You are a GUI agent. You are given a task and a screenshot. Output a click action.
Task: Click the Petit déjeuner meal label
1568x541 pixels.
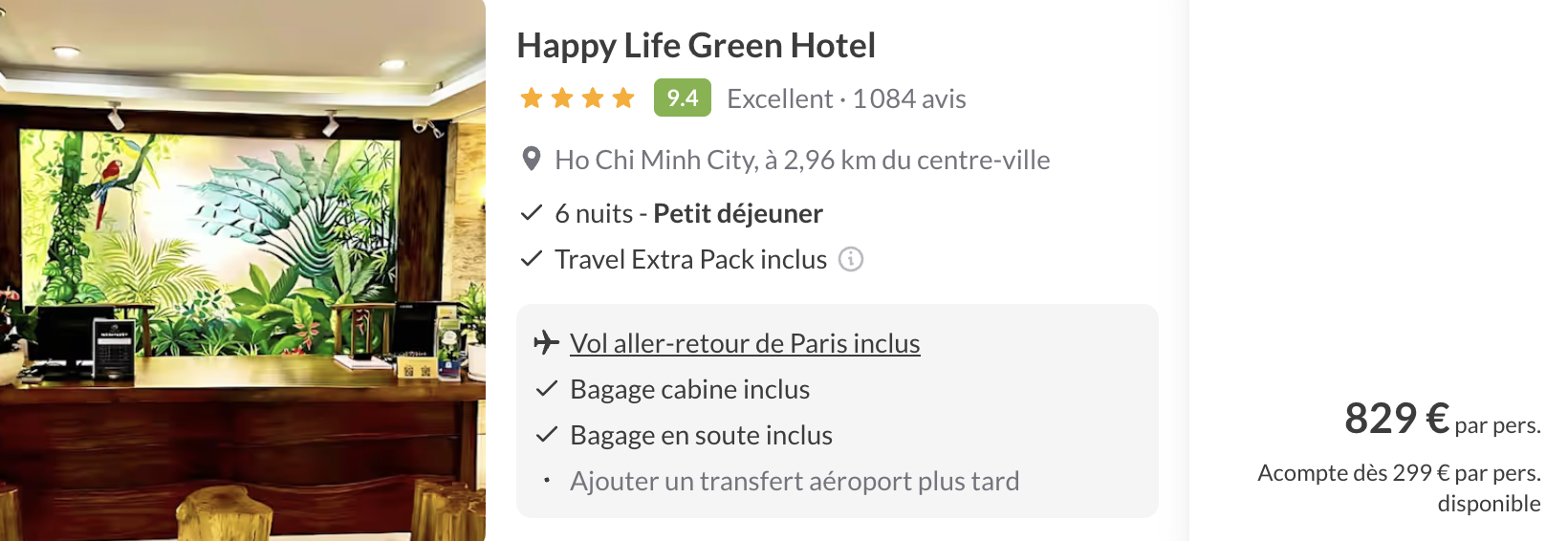738,213
